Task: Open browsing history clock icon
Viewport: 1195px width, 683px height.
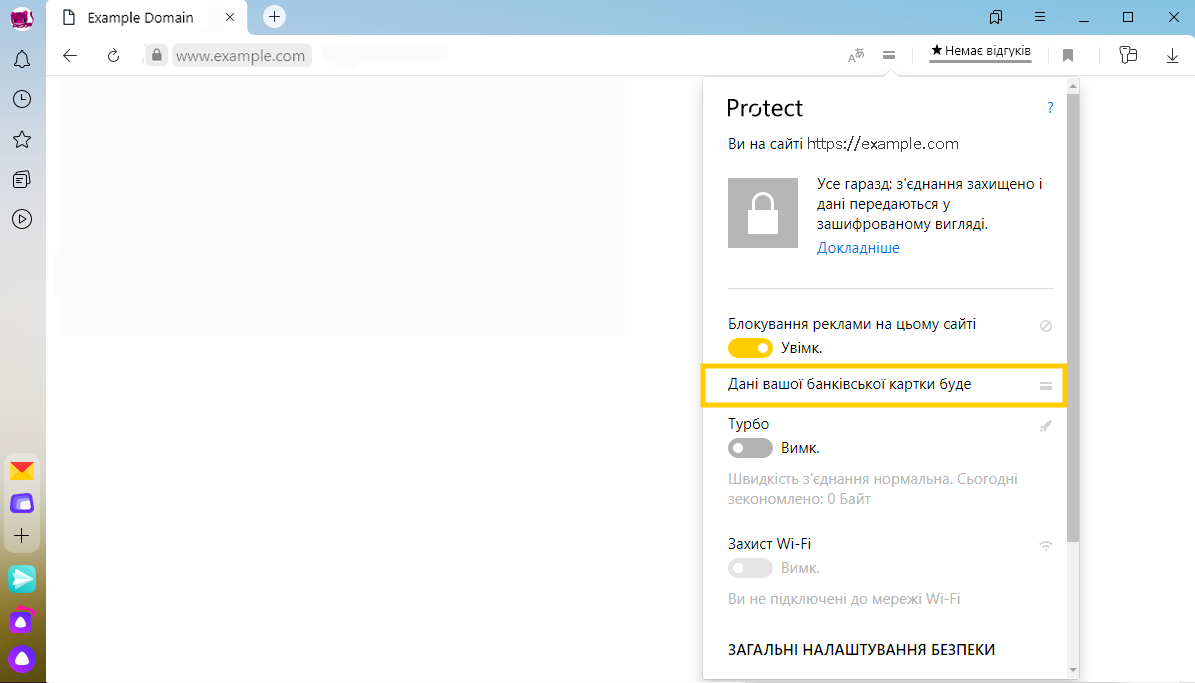Action: point(22,99)
